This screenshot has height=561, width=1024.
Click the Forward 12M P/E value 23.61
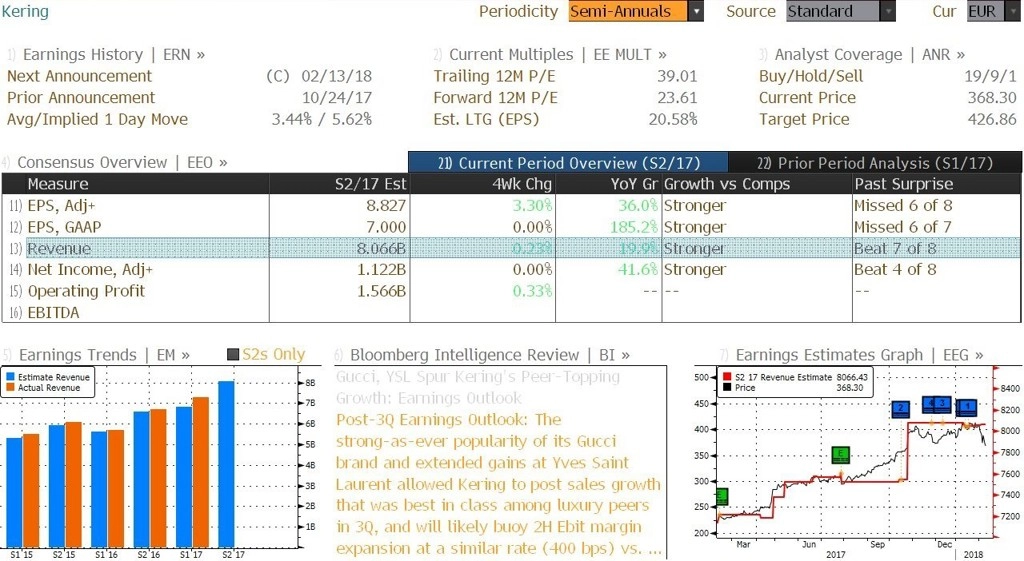point(677,97)
